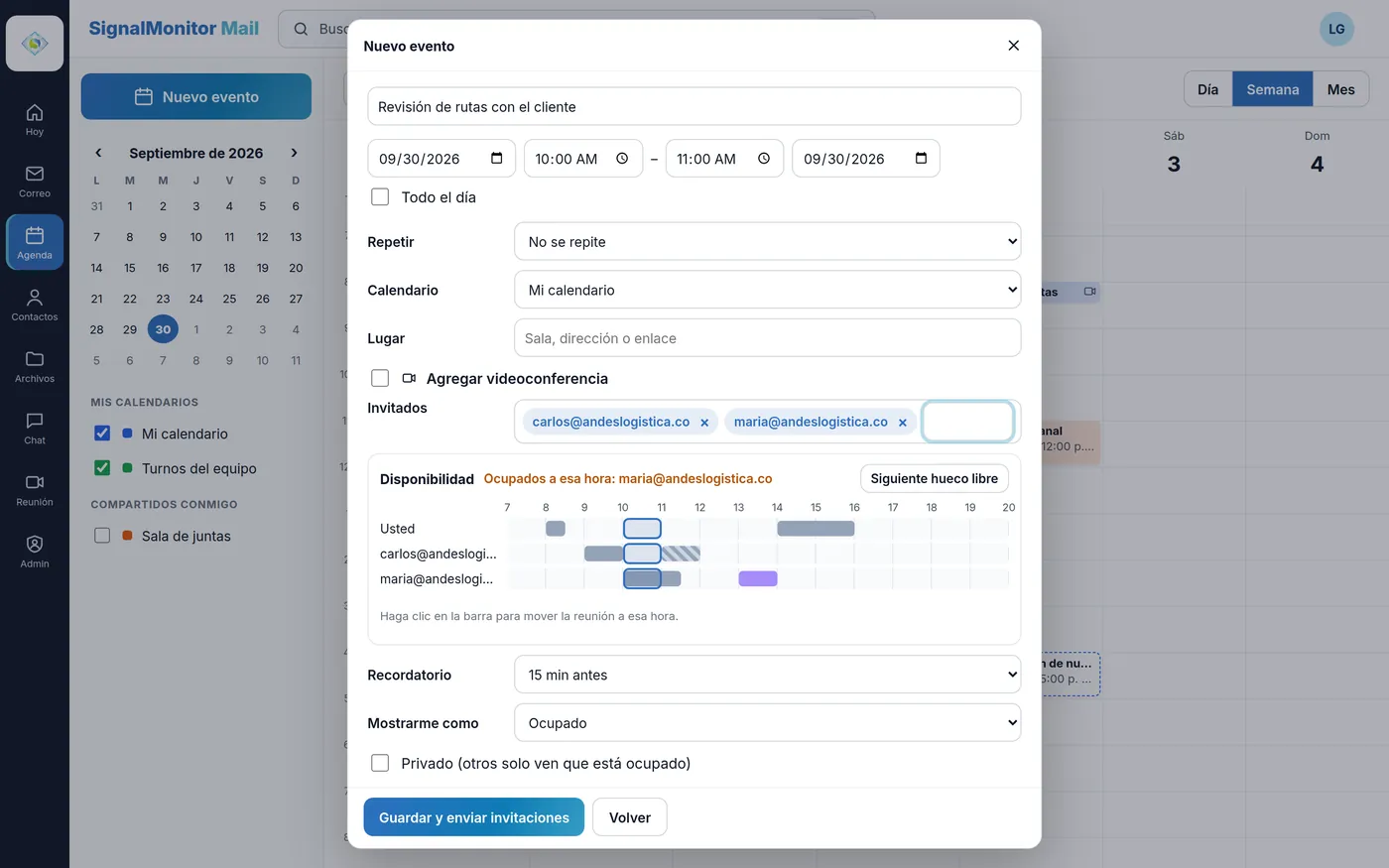
Task: Click Siguiente hueco libre
Action: point(935,478)
